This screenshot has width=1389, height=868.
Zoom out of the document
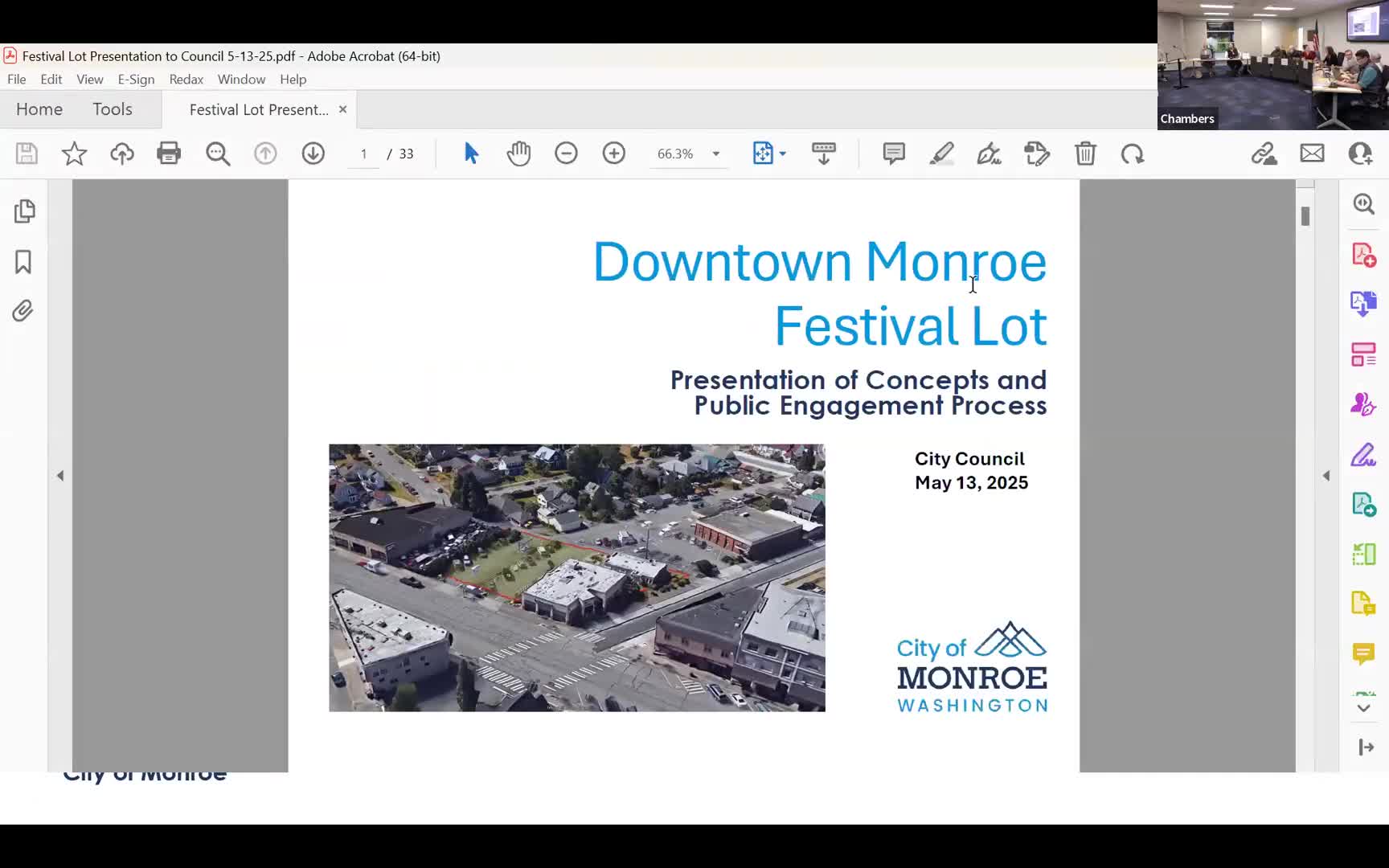(566, 154)
